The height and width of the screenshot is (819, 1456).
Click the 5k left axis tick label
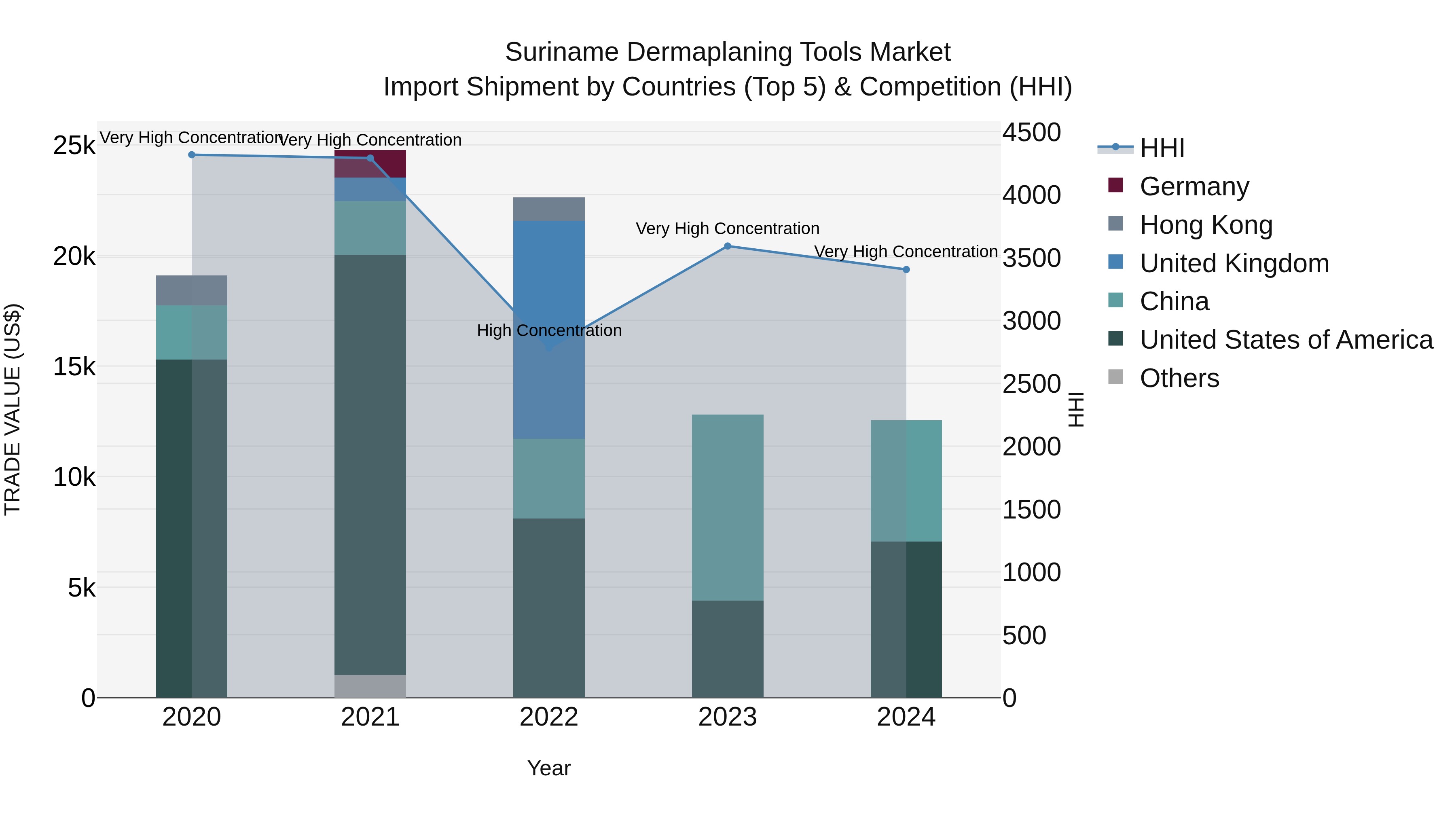[81, 588]
